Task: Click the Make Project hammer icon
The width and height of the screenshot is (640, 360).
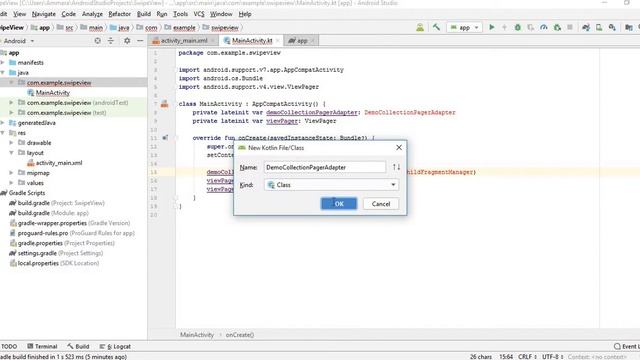Action: [436, 27]
